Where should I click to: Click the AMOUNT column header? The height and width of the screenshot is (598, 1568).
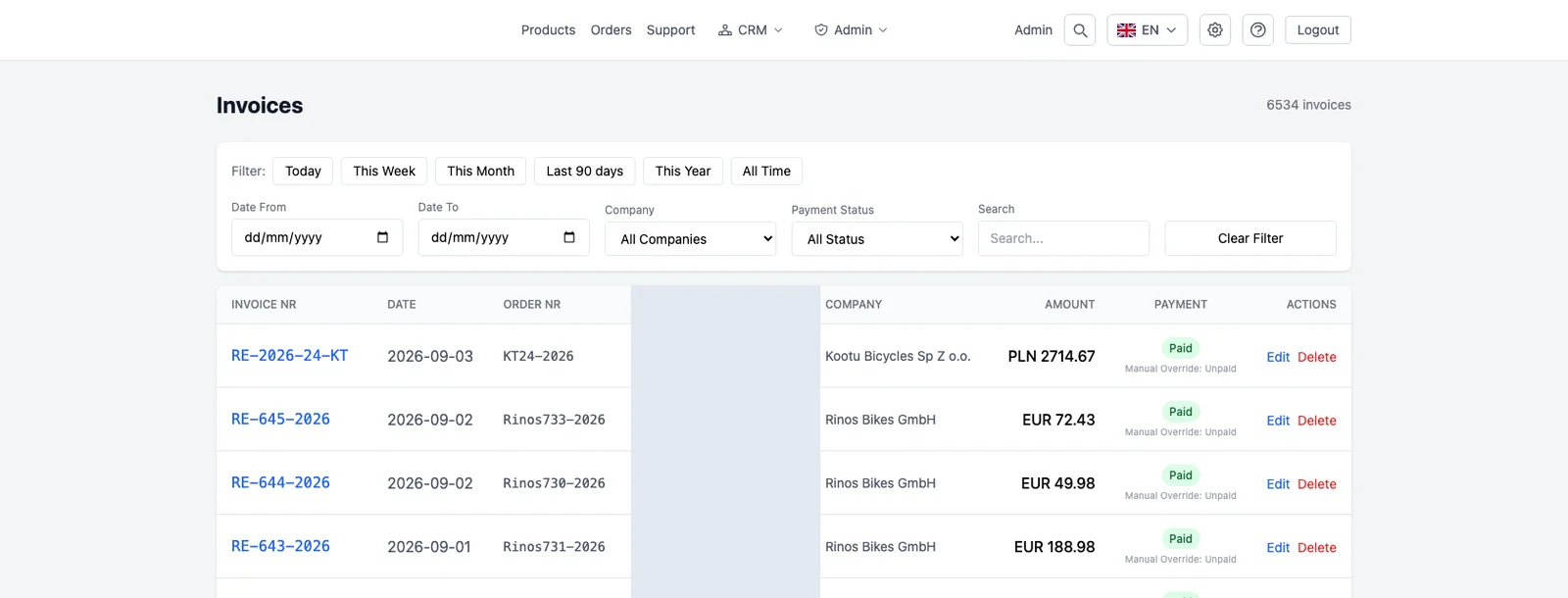pyautogui.click(x=1069, y=305)
